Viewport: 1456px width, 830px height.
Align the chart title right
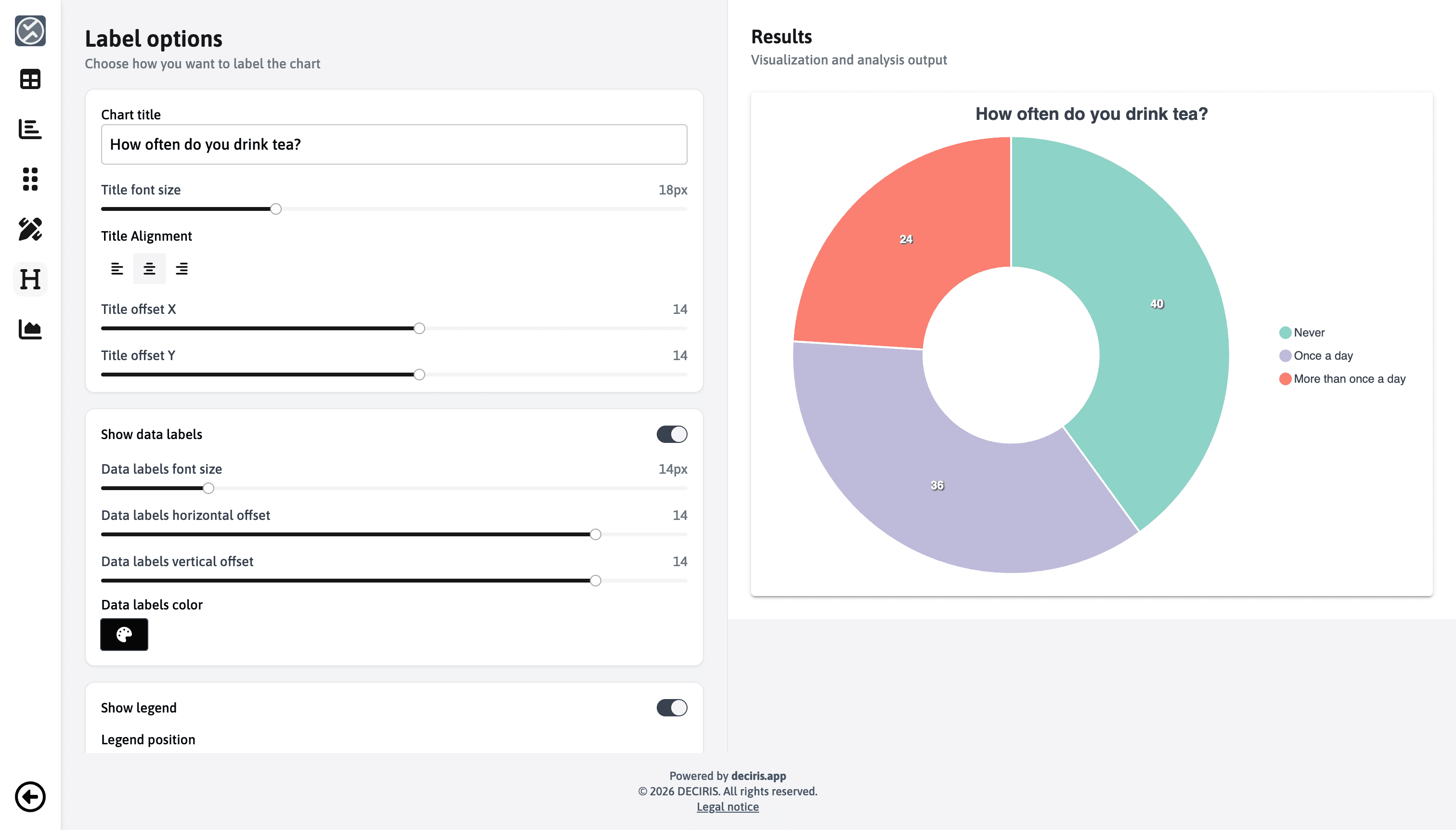tap(182, 269)
